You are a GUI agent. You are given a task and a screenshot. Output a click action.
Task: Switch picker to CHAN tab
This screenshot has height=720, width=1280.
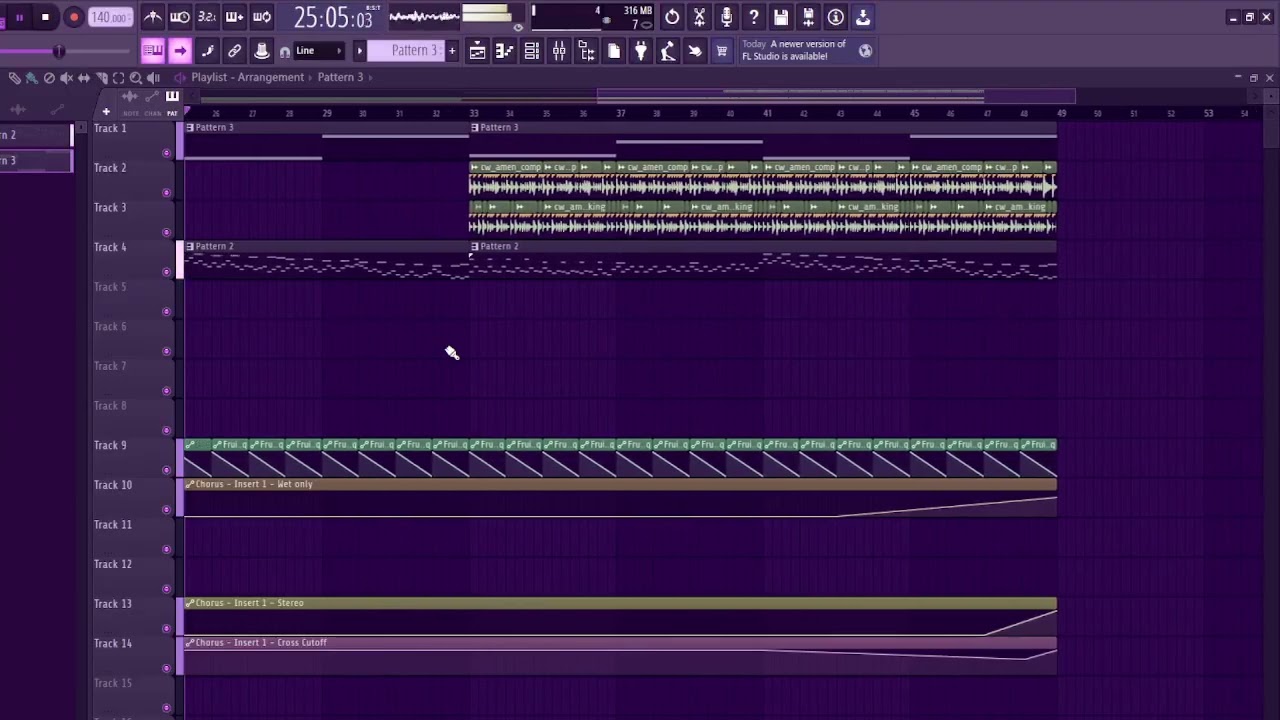[x=152, y=113]
